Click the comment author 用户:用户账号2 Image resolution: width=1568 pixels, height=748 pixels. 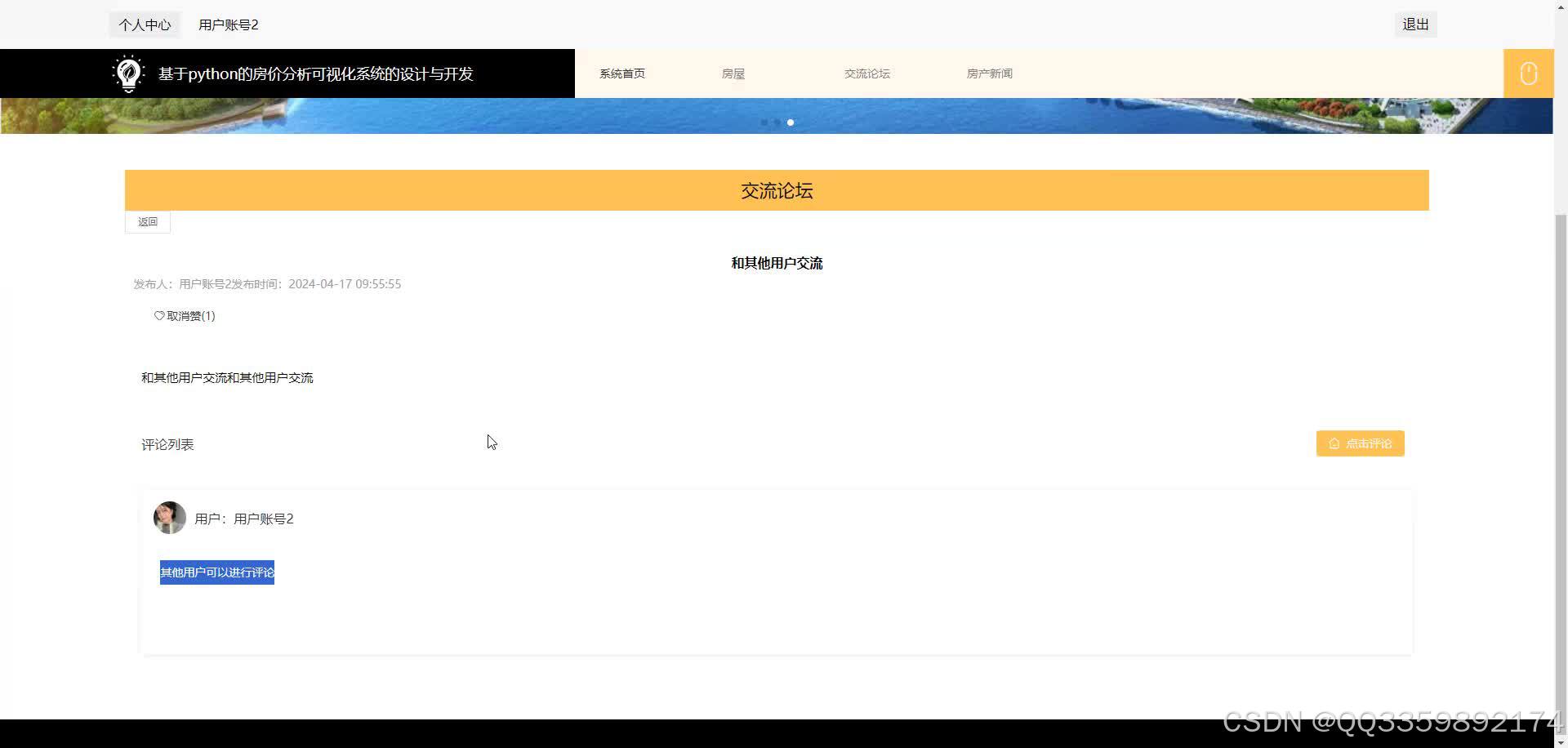(244, 519)
